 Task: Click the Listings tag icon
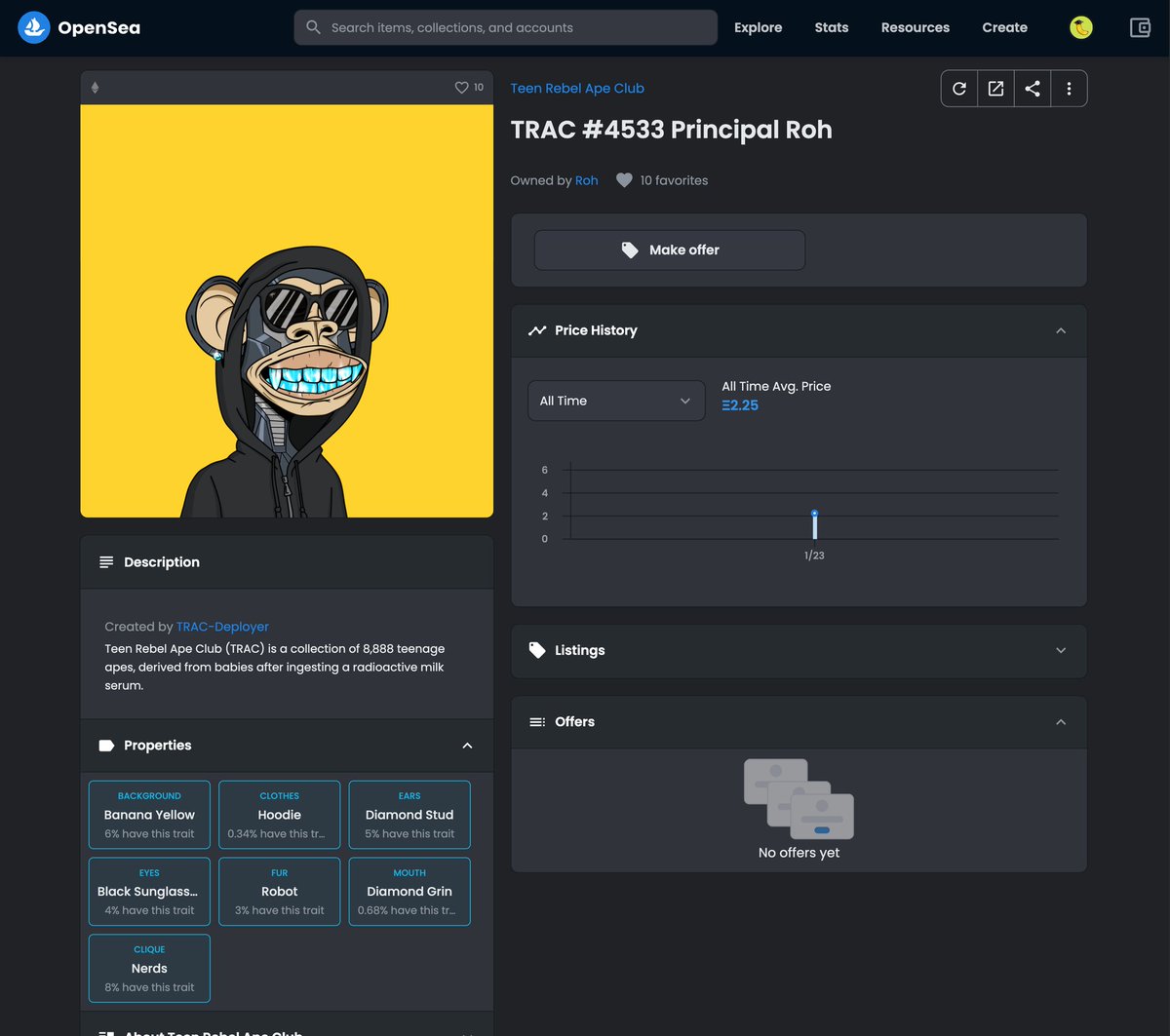[x=537, y=650]
